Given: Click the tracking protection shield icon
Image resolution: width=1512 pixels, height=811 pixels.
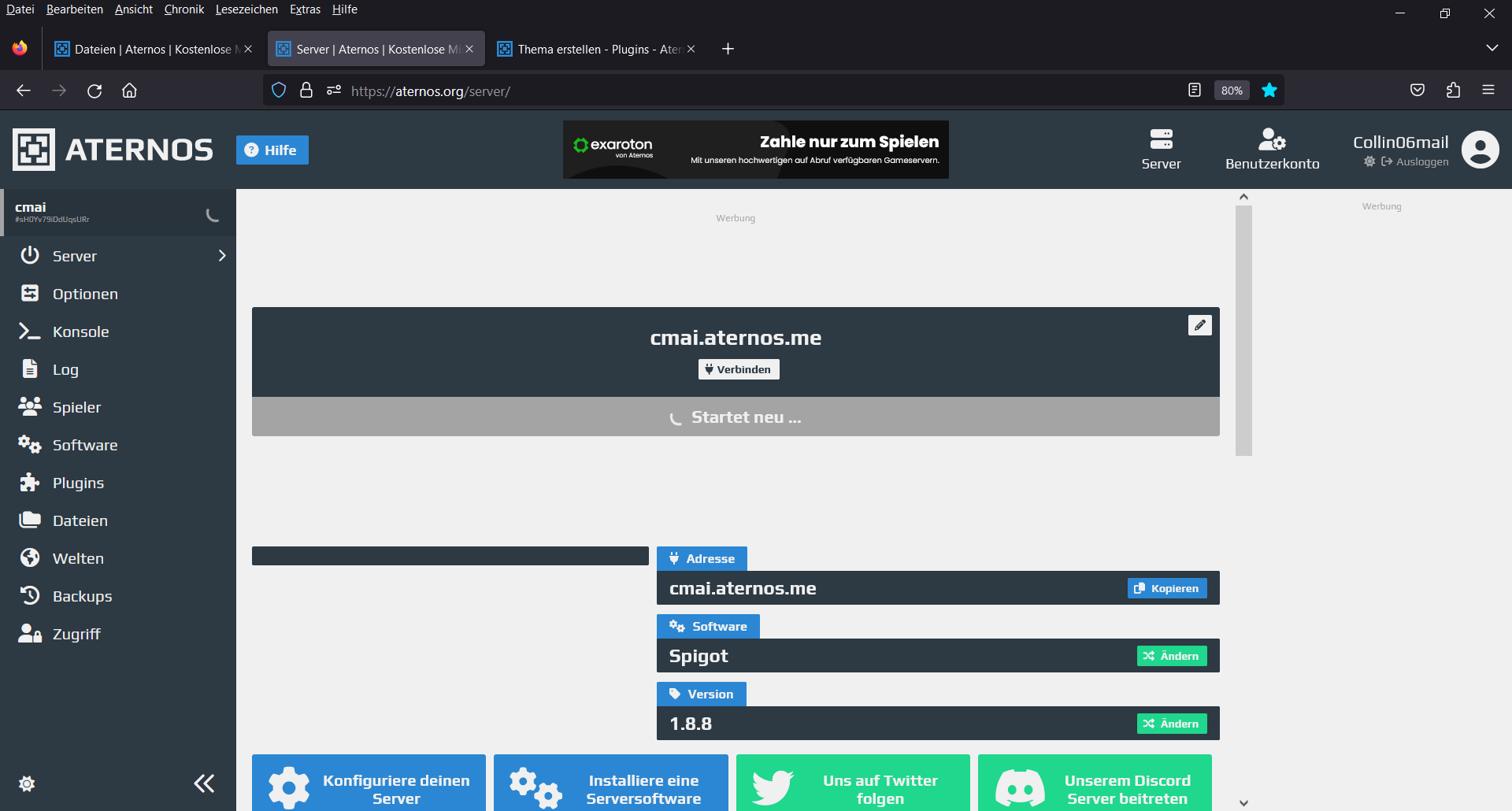Looking at the screenshot, I should click(279, 91).
